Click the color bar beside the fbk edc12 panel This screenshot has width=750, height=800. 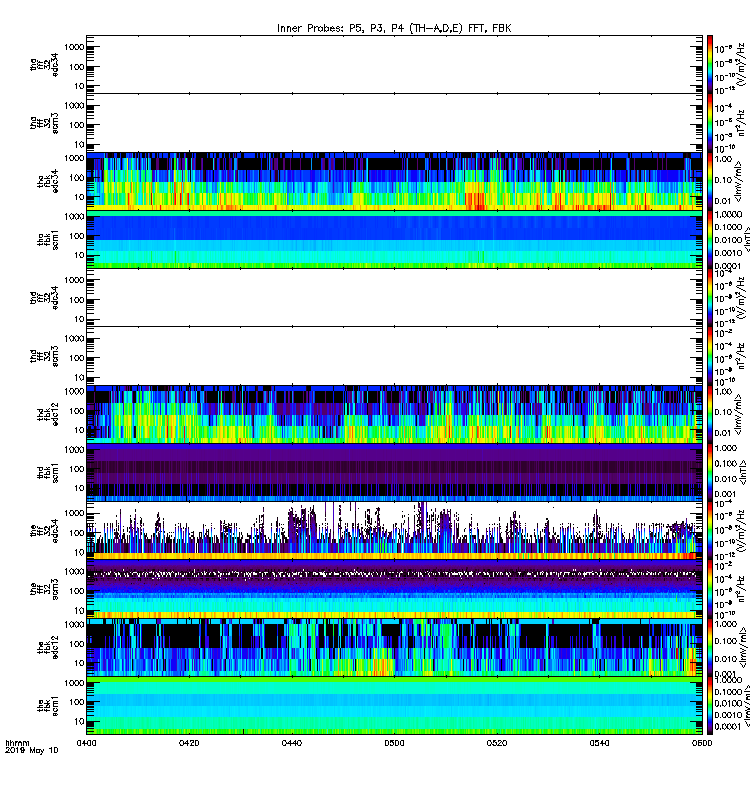click(710, 647)
